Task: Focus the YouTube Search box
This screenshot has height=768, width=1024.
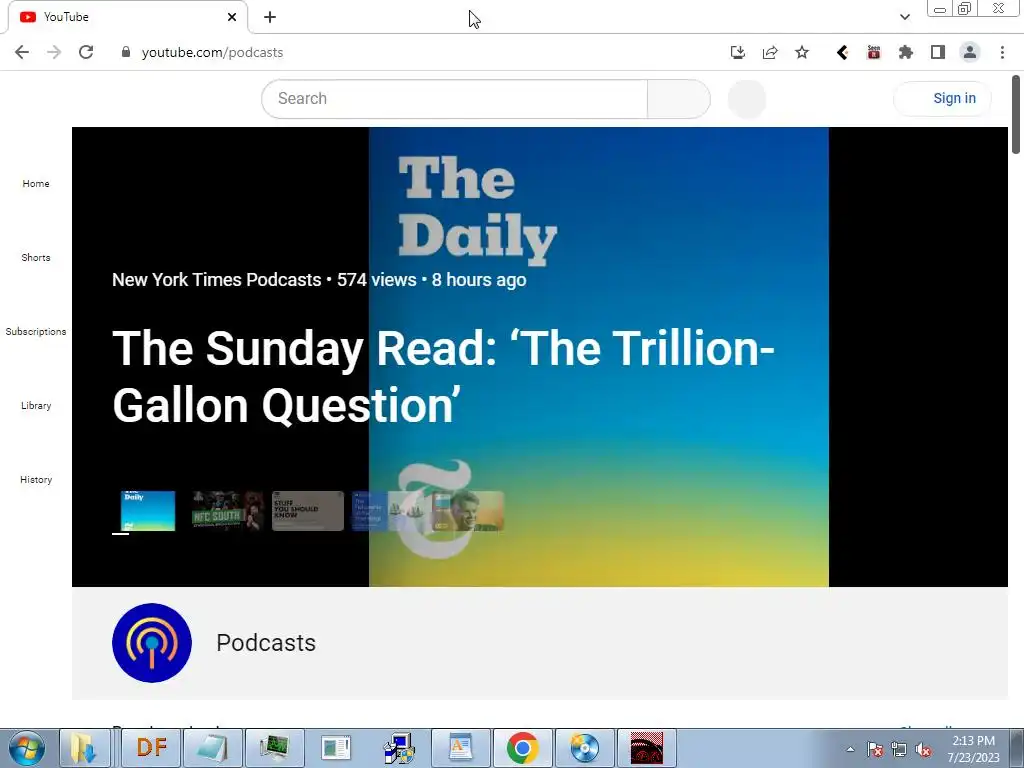Action: [x=455, y=99]
